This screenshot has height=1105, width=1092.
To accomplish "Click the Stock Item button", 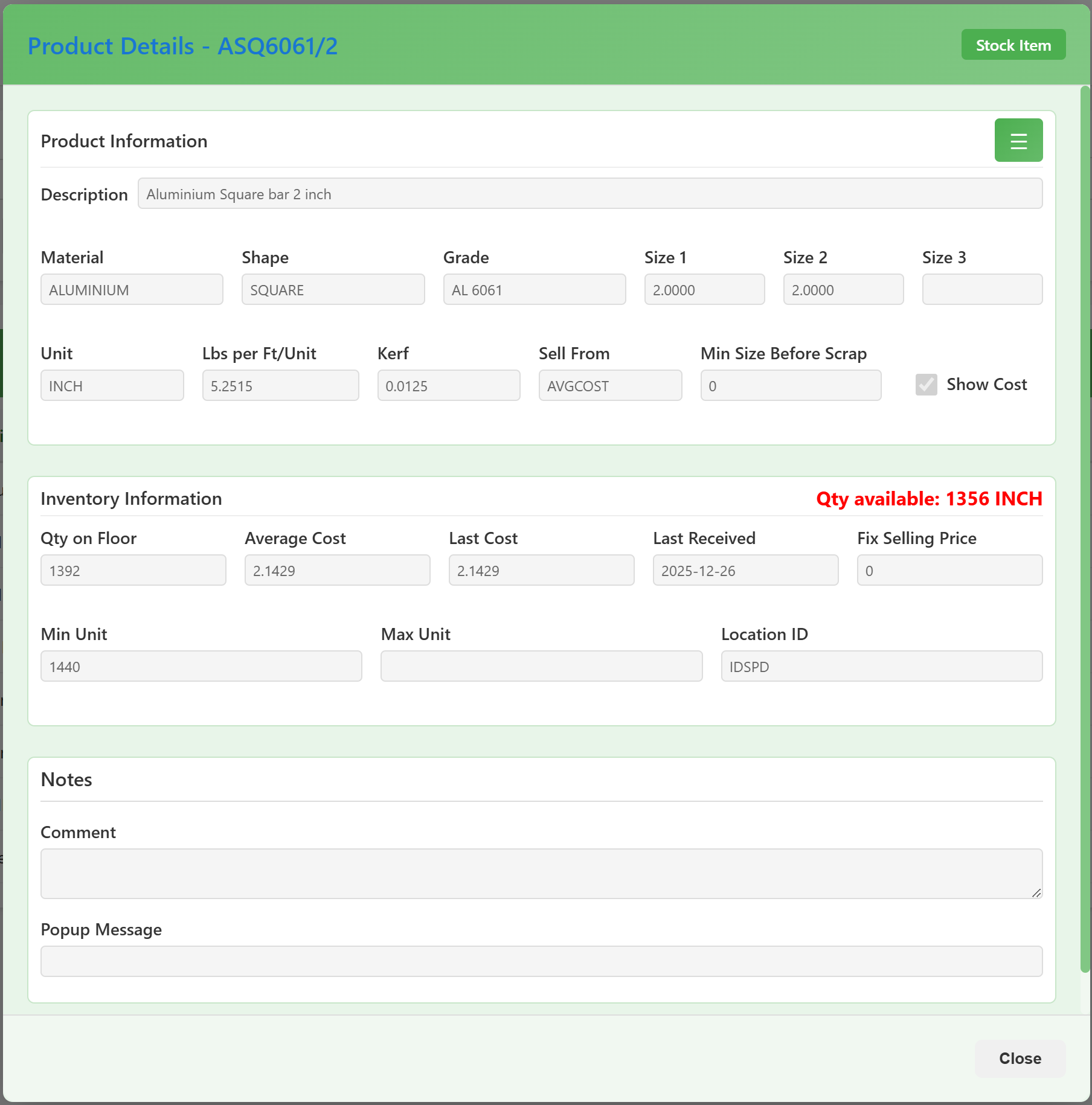I will tap(1013, 45).
